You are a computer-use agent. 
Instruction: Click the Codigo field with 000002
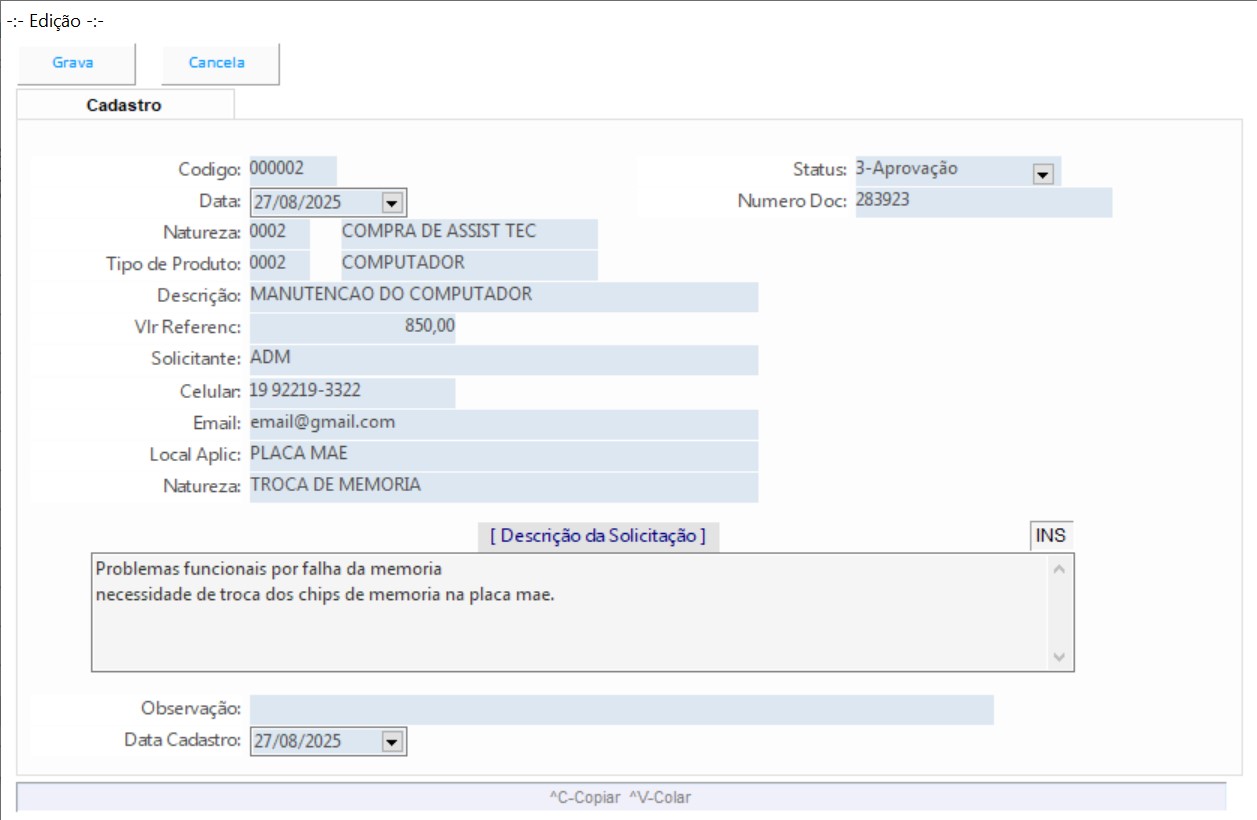coord(292,169)
